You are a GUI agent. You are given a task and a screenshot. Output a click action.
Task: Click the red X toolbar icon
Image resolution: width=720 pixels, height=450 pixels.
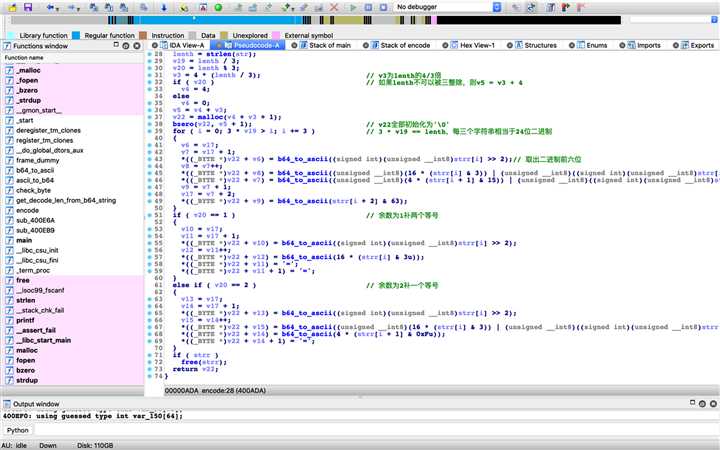coord(334,7)
